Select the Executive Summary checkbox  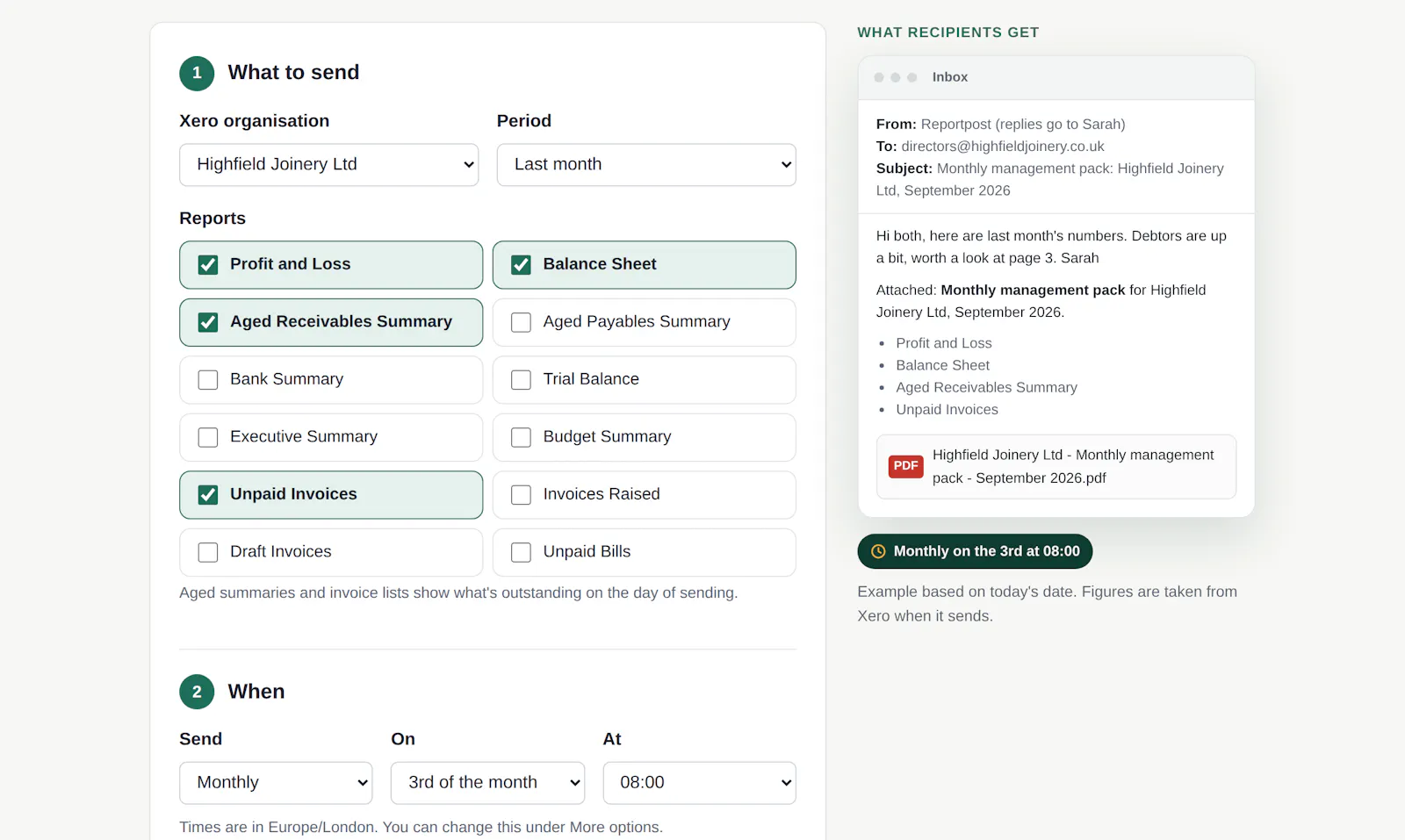coord(208,437)
